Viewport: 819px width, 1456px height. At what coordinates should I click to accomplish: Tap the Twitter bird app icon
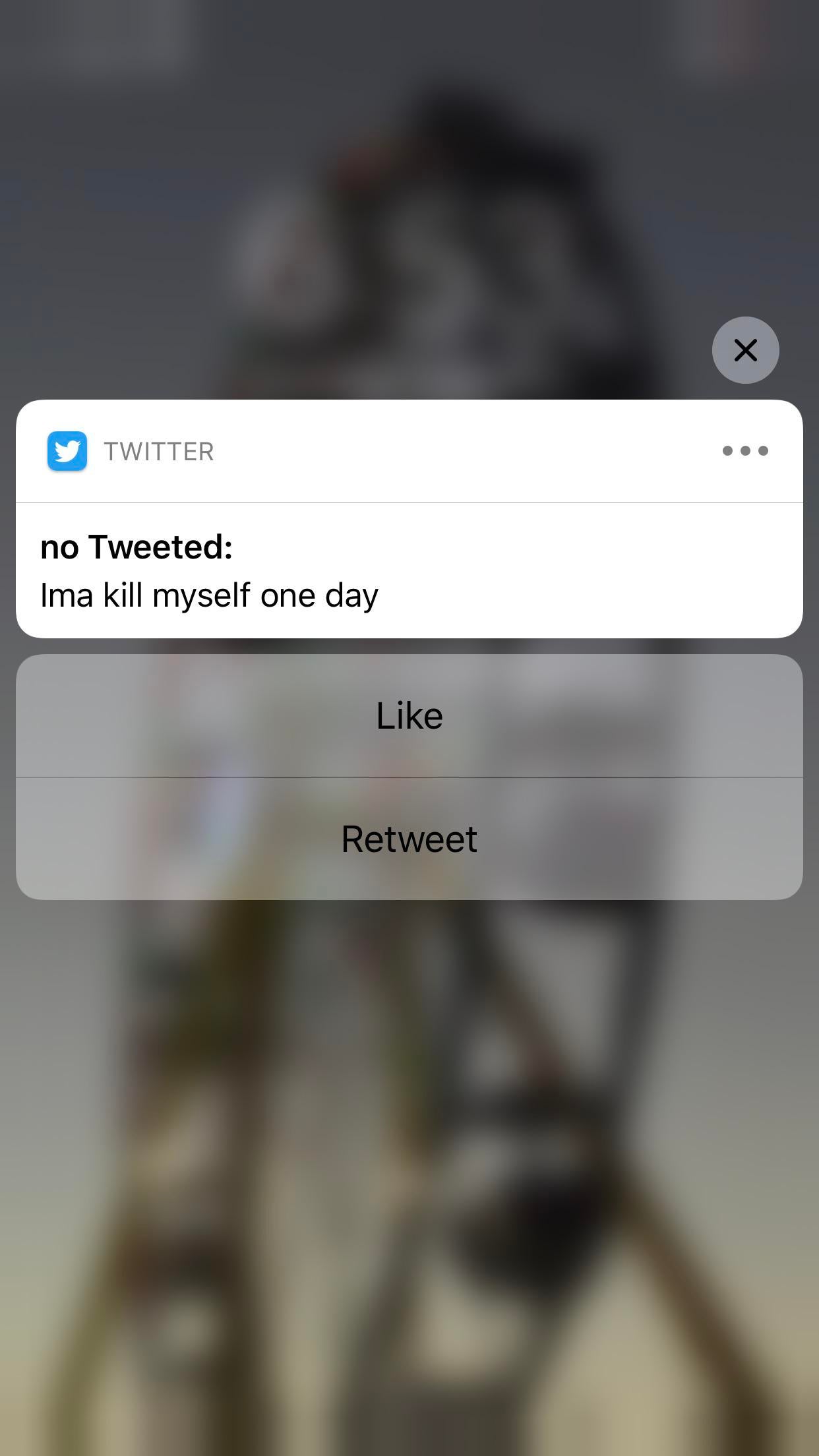tap(67, 451)
